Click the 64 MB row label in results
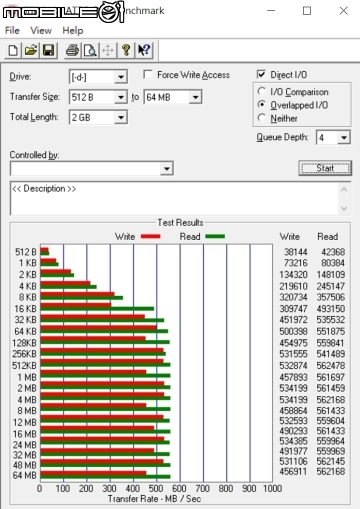The width and height of the screenshot is (360, 509). 24,475
